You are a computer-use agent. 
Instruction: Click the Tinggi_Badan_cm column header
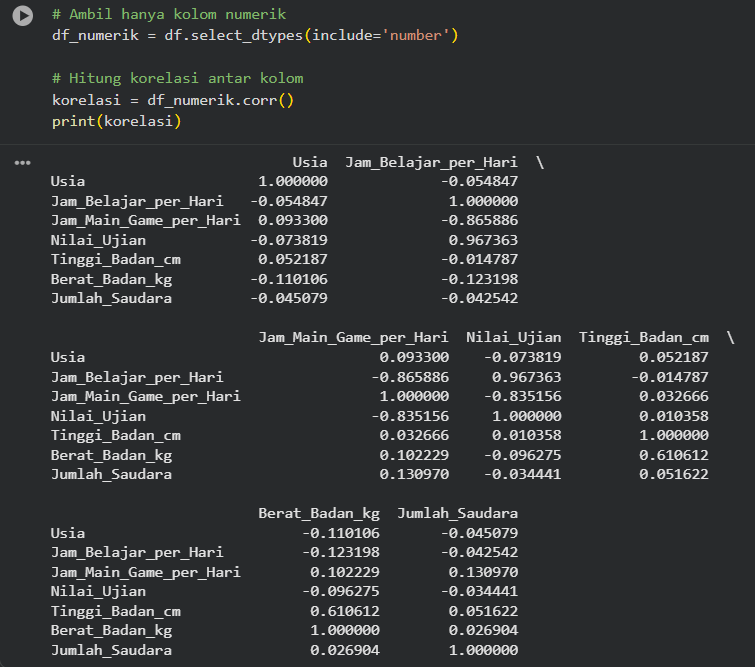pos(644,338)
